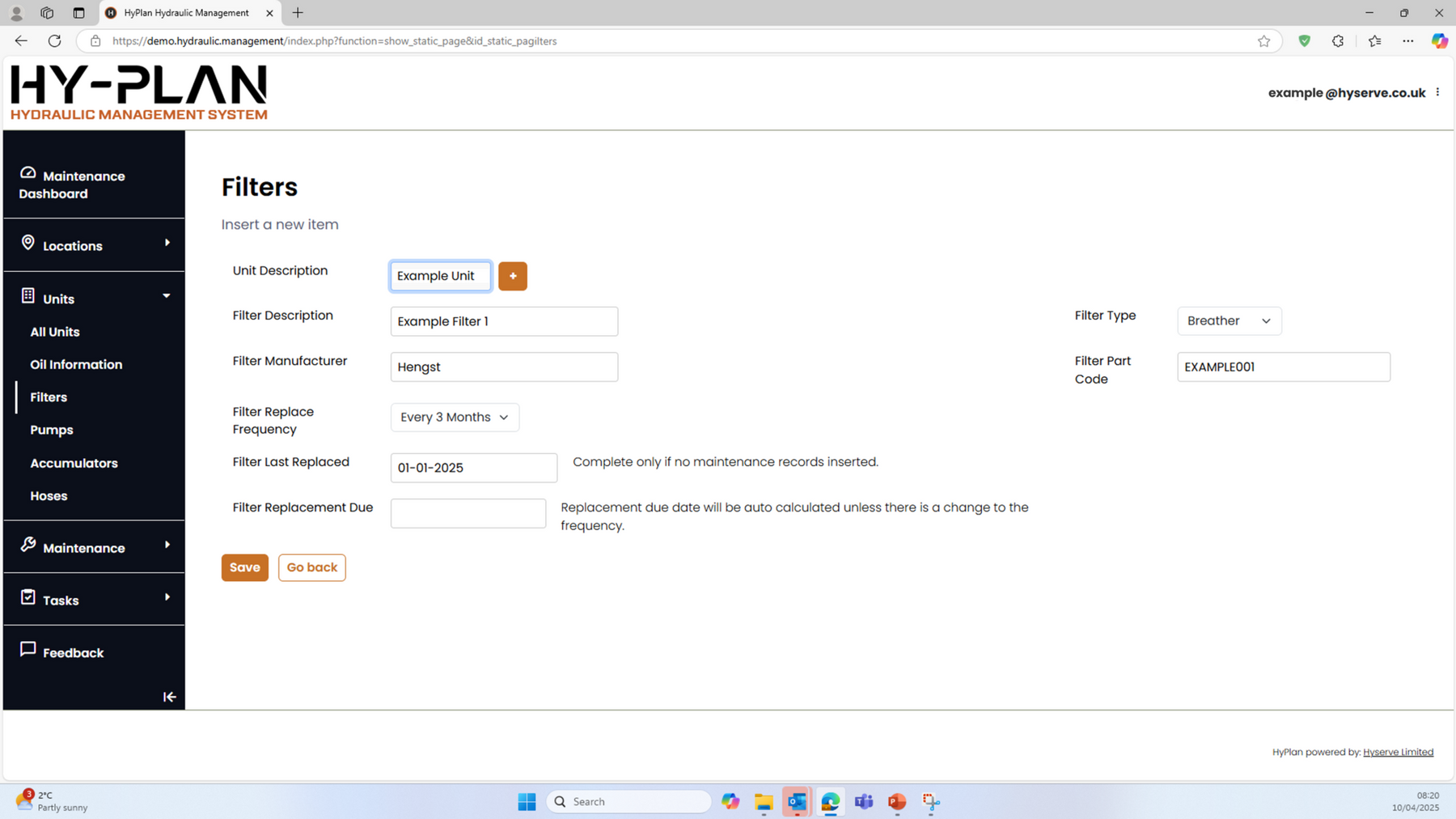Open the user menu three-dots icon
Screen dimensions: 1456x819
[1437, 92]
